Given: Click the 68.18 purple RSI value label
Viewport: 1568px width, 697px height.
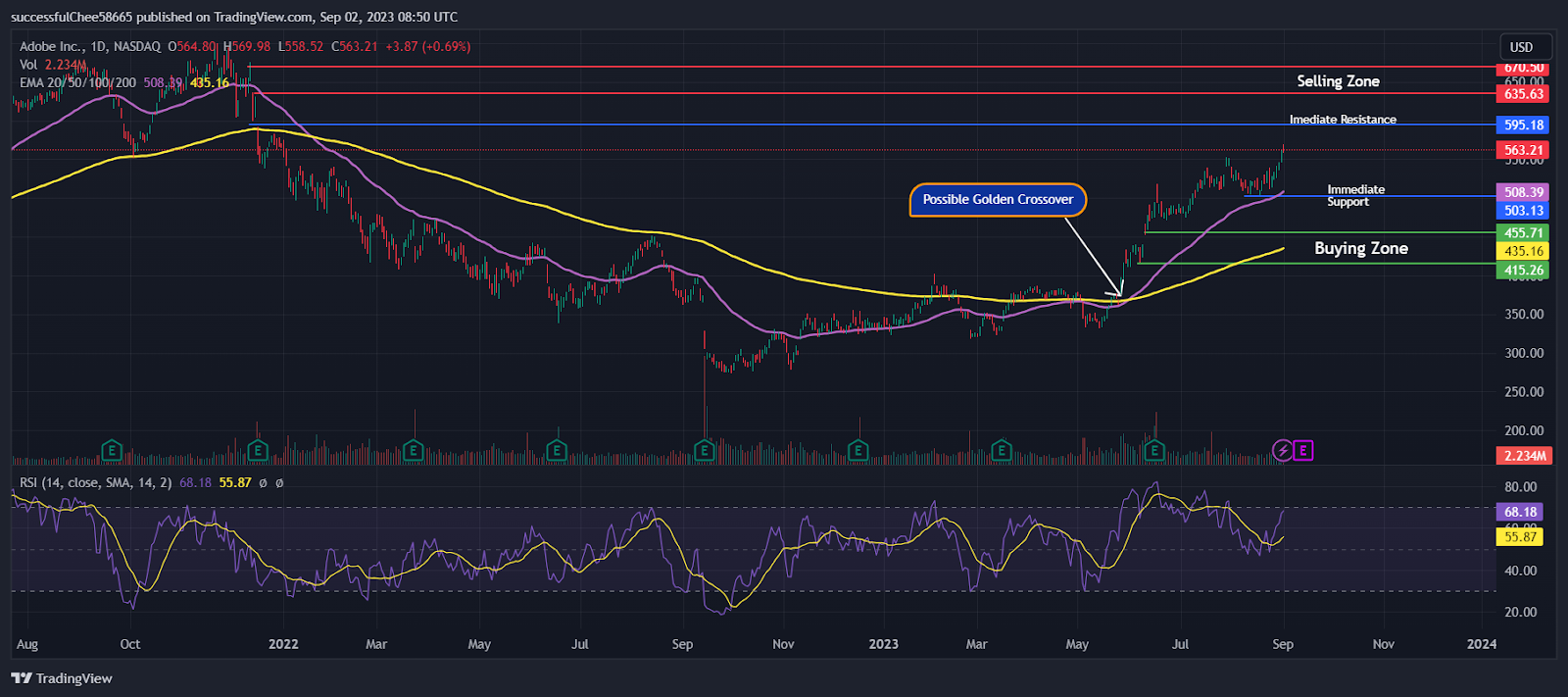Looking at the screenshot, I should tap(1520, 512).
